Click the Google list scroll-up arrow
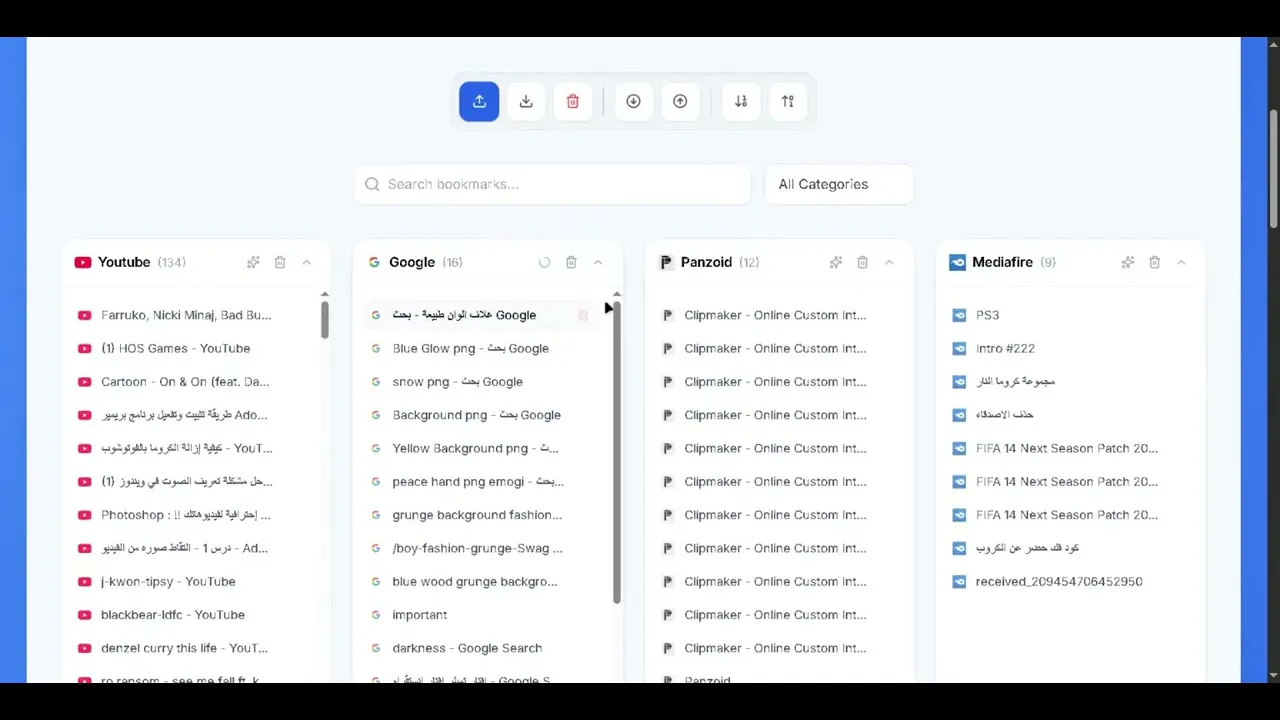1280x720 pixels. [617, 294]
